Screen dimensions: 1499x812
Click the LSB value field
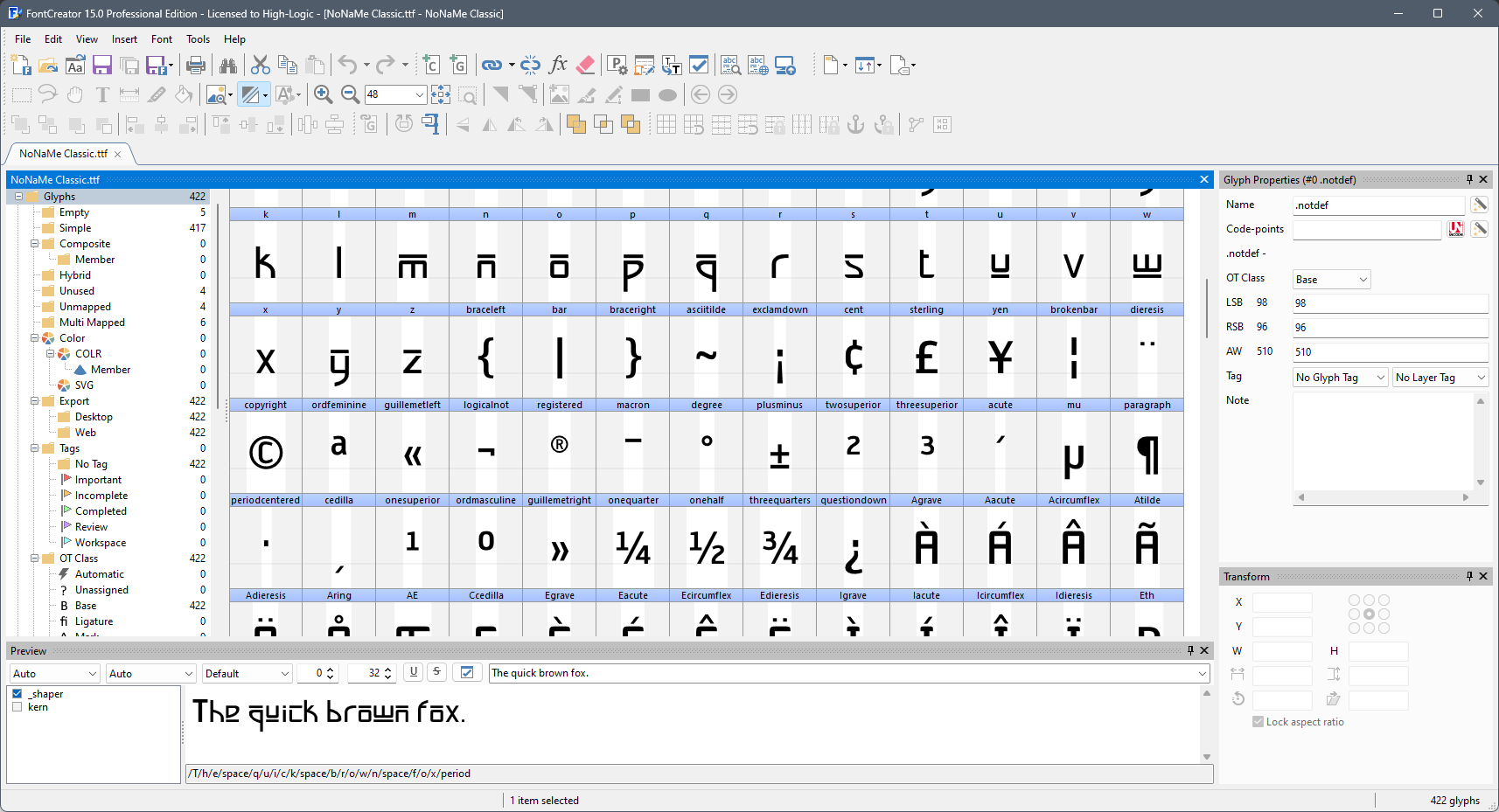[1391, 303]
